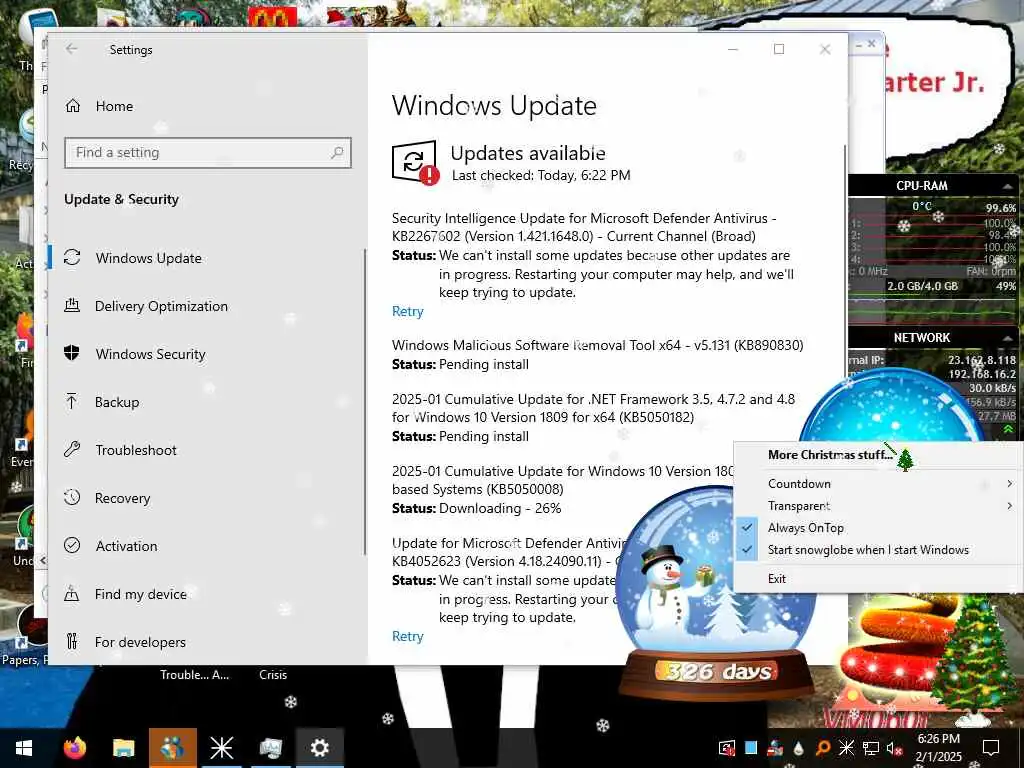Toggle Start snowglobe when I start Windows
Viewport: 1024px width, 768px height.
(x=878, y=550)
